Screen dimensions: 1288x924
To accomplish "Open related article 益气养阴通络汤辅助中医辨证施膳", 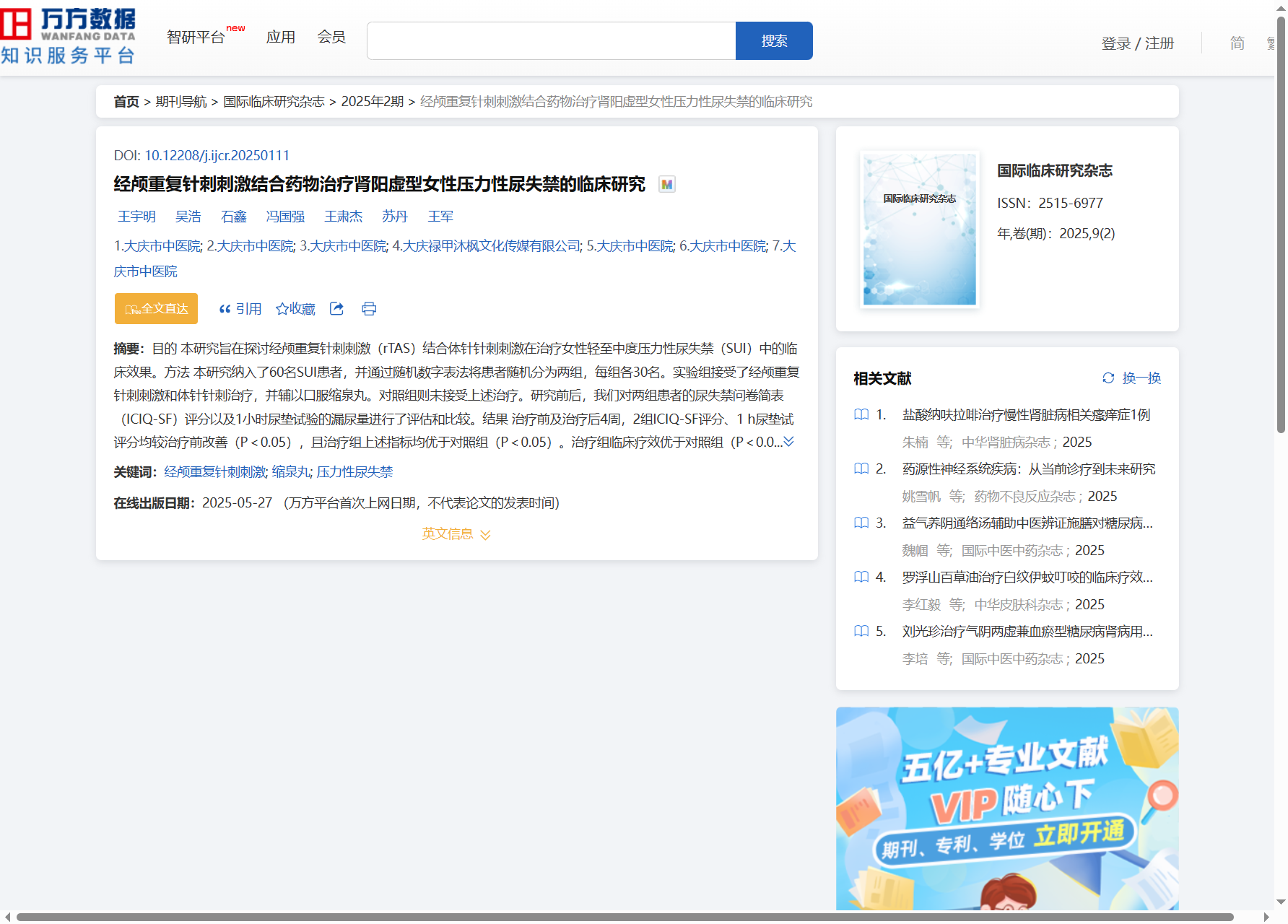I will pyautogui.click(x=1027, y=523).
